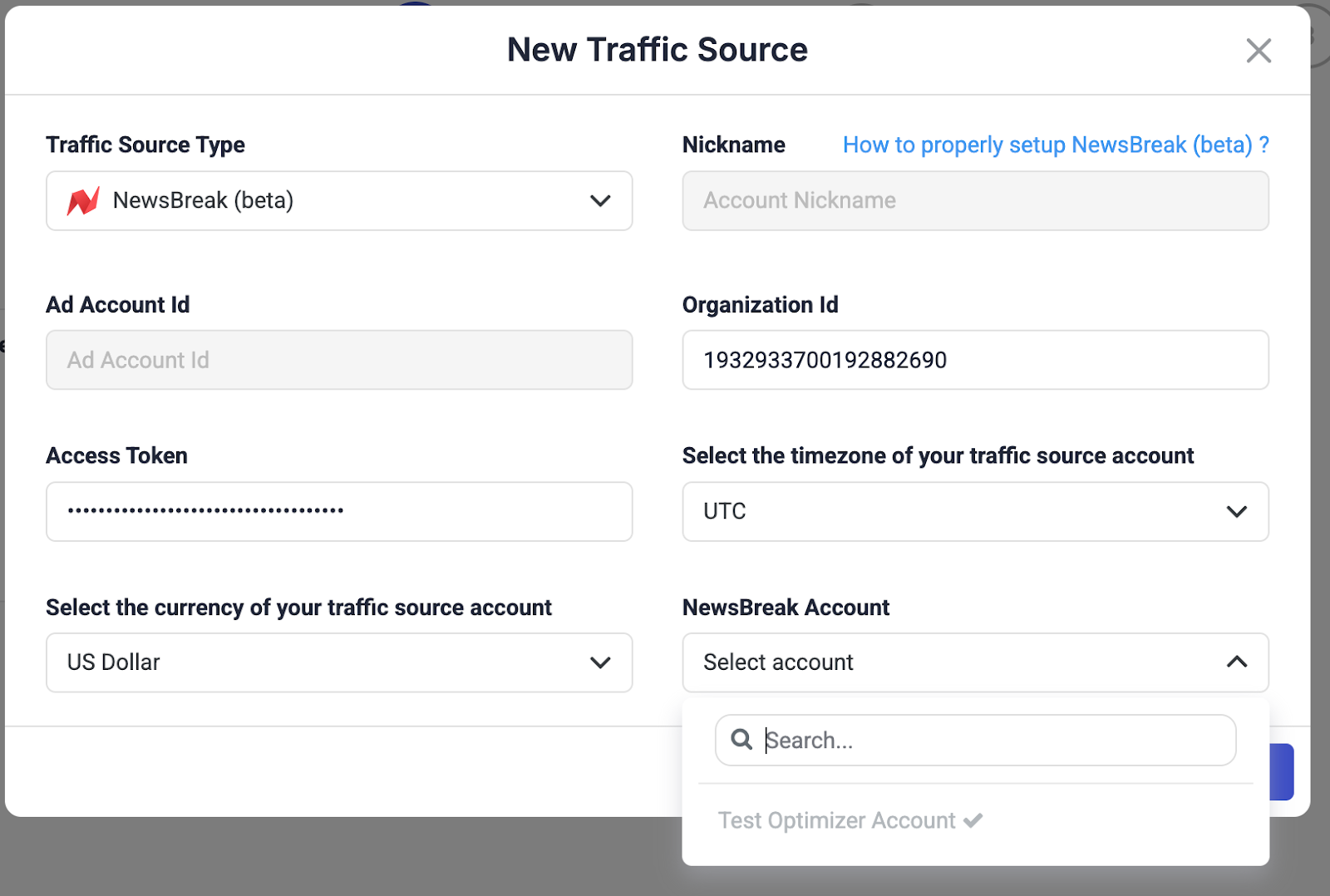Click into the Organization Id field
This screenshot has width=1330, height=896.
(x=975, y=360)
